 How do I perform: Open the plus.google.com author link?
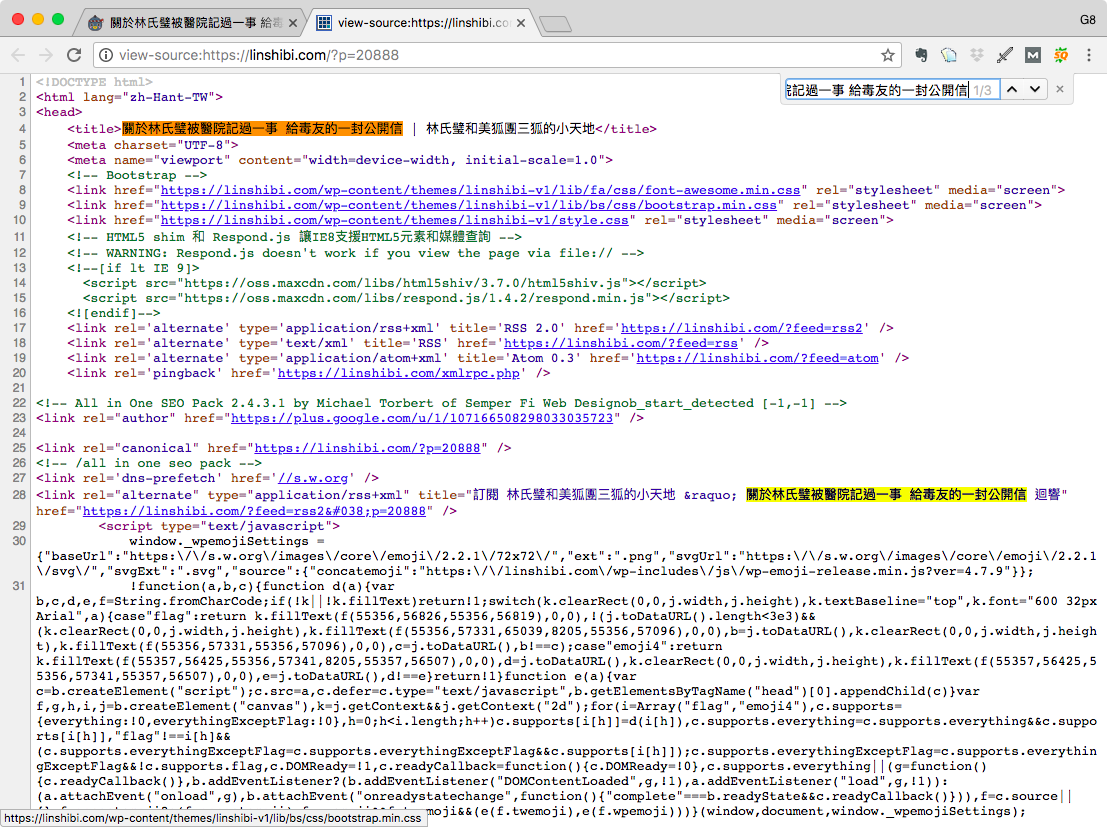tap(422, 418)
